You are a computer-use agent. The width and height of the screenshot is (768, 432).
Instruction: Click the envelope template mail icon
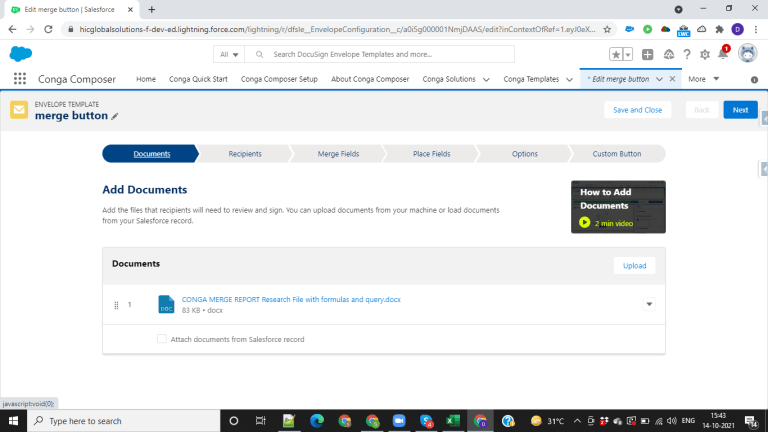point(19,110)
